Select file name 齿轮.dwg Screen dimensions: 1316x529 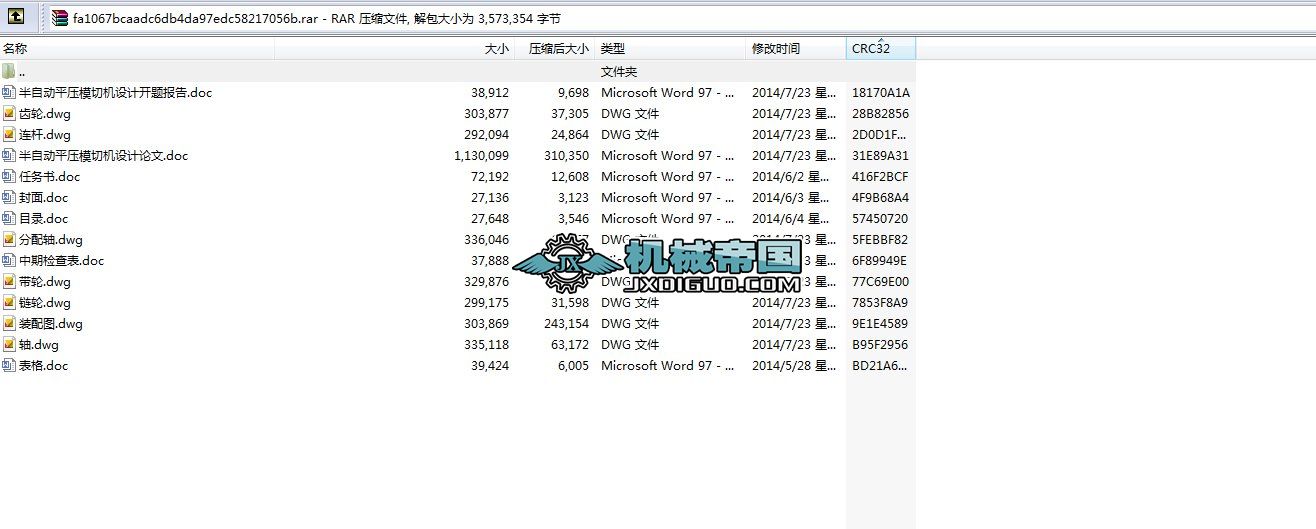coord(45,113)
